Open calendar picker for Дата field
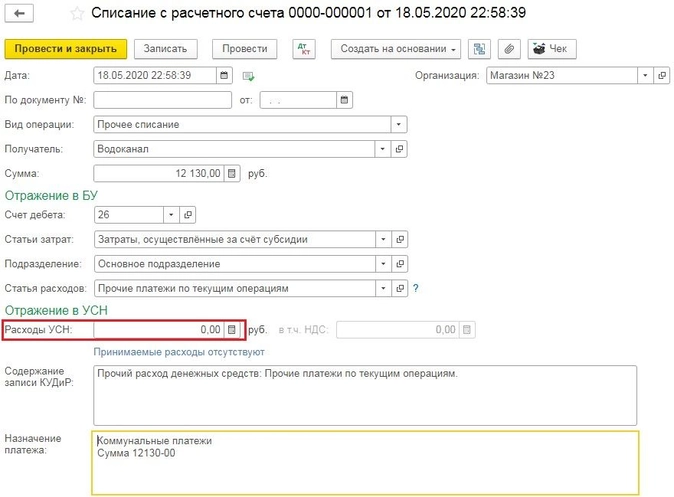This screenshot has width=674, height=497. tap(224, 76)
